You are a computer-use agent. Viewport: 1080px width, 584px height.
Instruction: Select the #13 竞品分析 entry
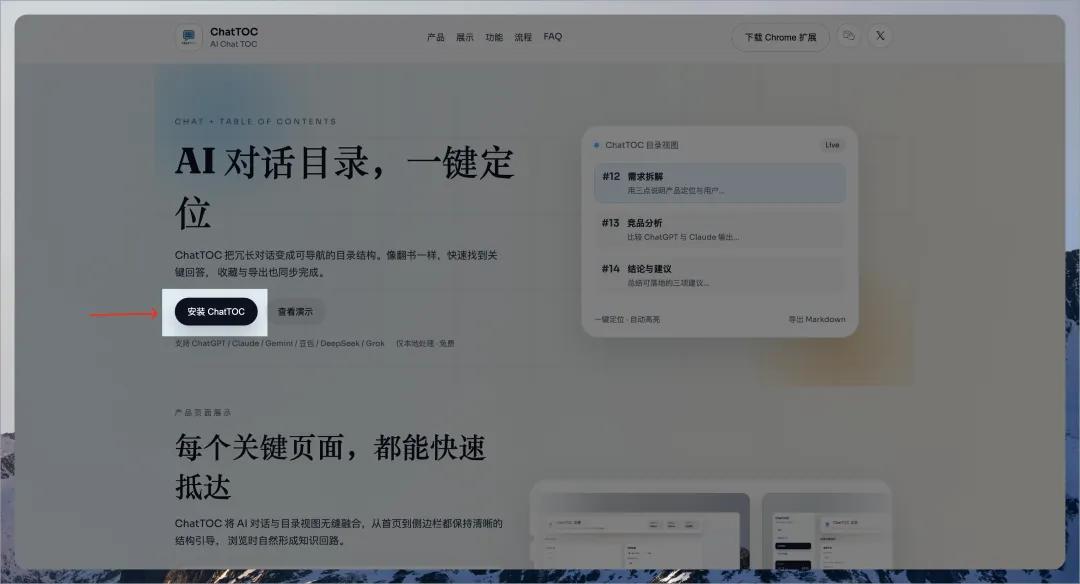(720, 229)
